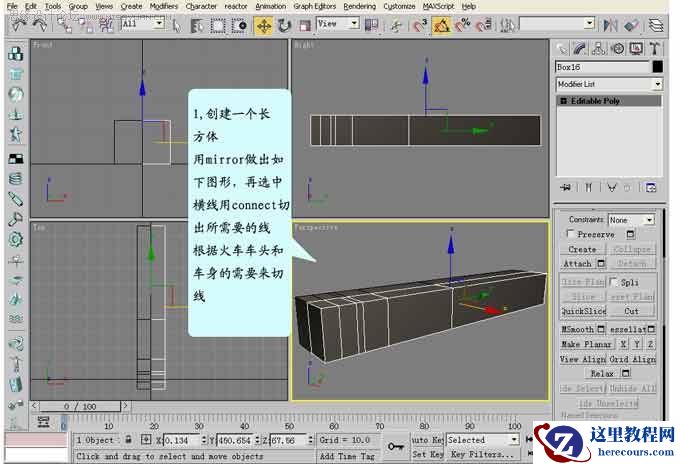Open Preserve UVs settings box
Screen dimensions: 680x464
point(631,234)
